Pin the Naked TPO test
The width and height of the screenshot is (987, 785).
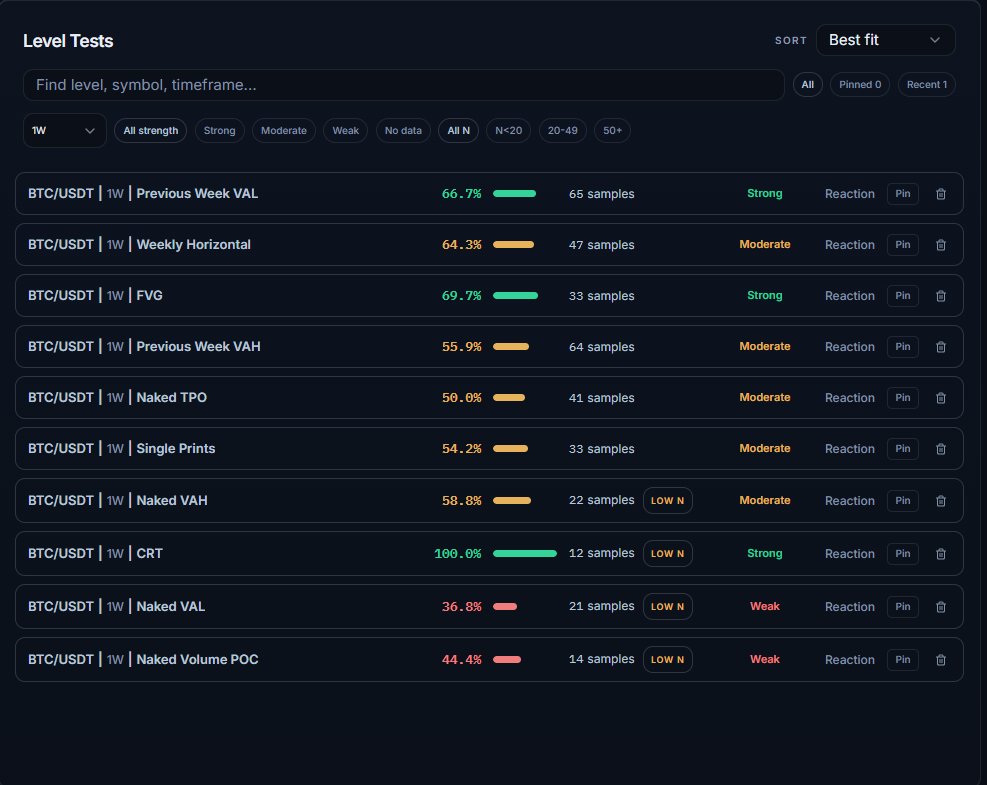[903, 398]
